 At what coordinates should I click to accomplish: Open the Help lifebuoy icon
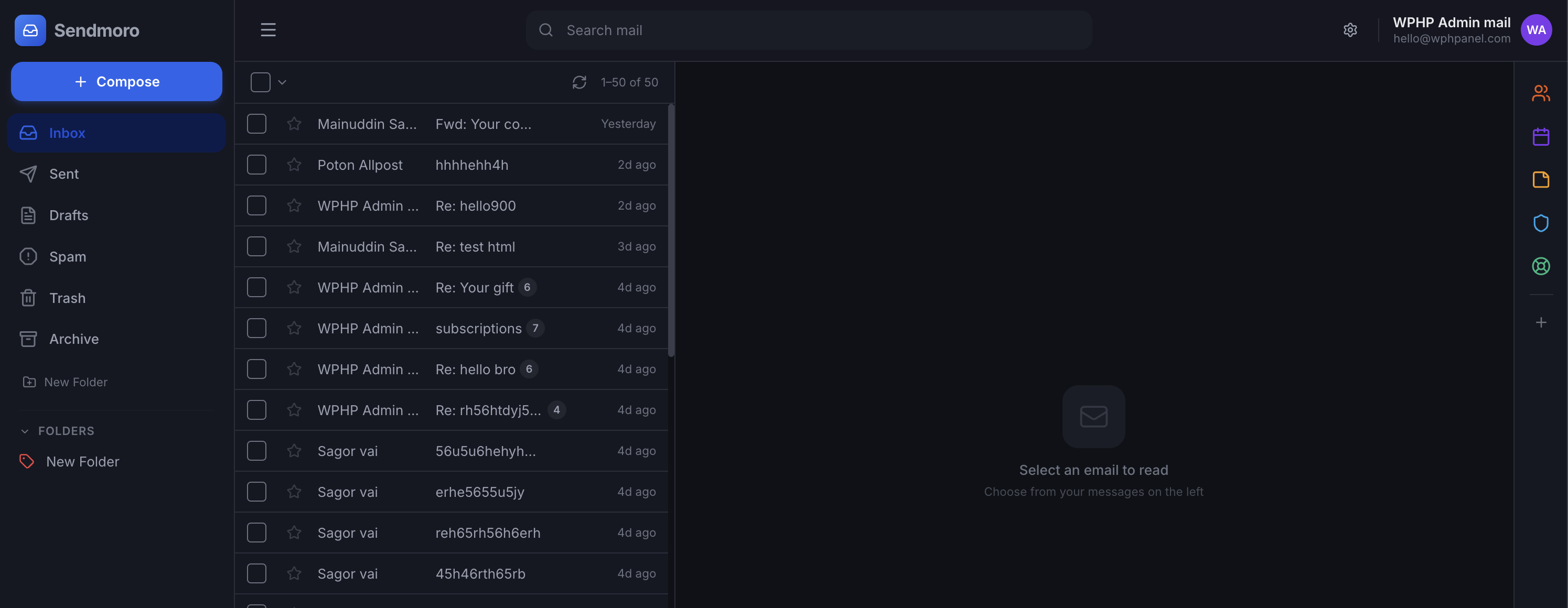[1541, 266]
